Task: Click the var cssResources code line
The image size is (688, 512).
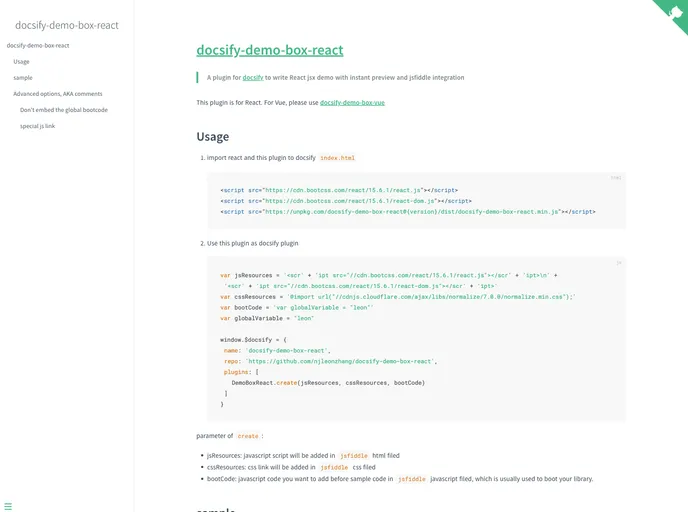Action: tap(398, 297)
